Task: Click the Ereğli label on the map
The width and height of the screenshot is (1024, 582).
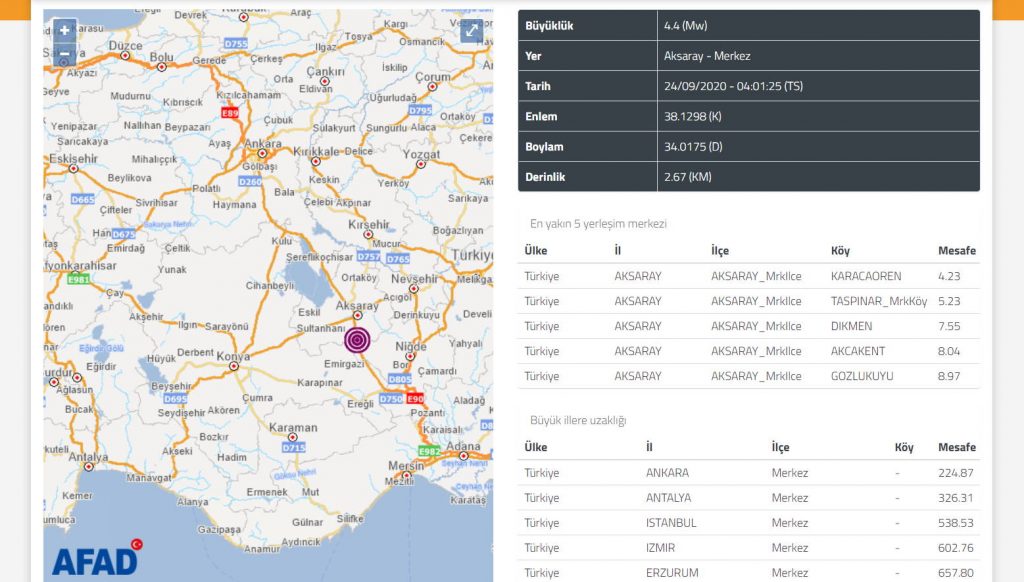Action: tap(360, 404)
